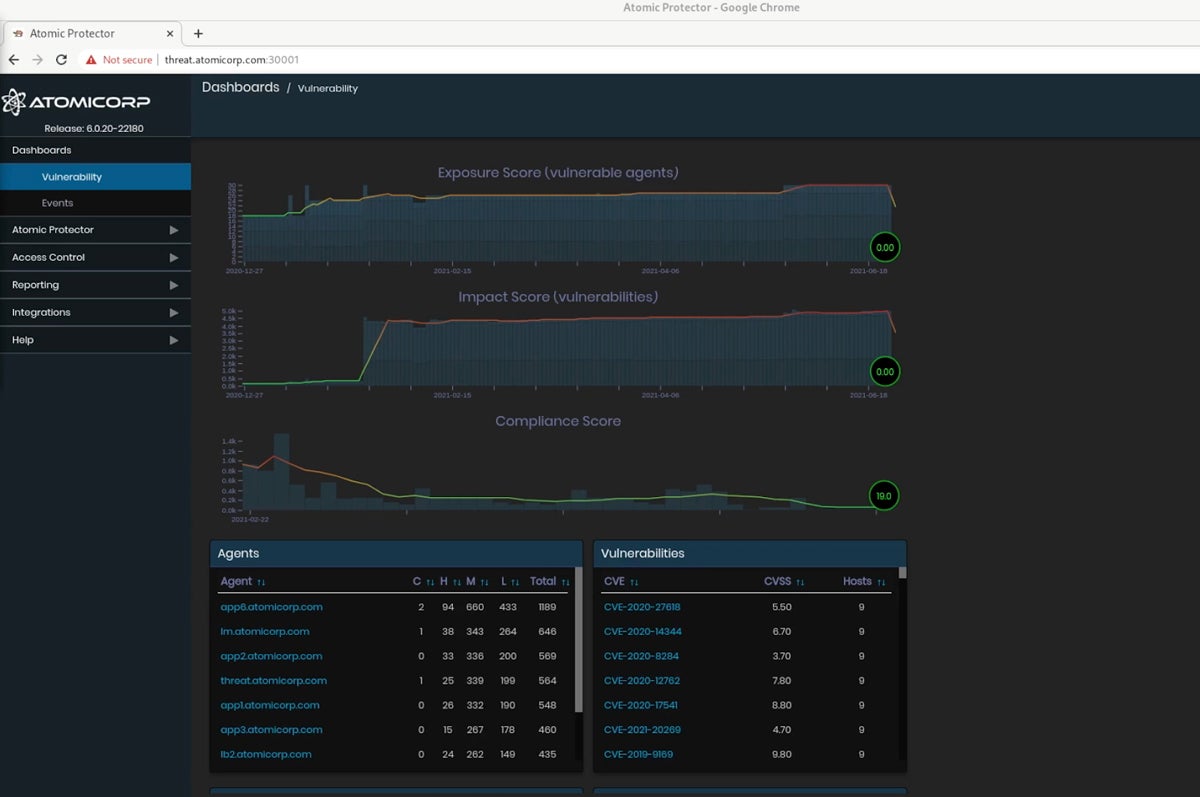The height and width of the screenshot is (797, 1200).
Task: Click the browser back arrow icon
Action: pos(14,60)
